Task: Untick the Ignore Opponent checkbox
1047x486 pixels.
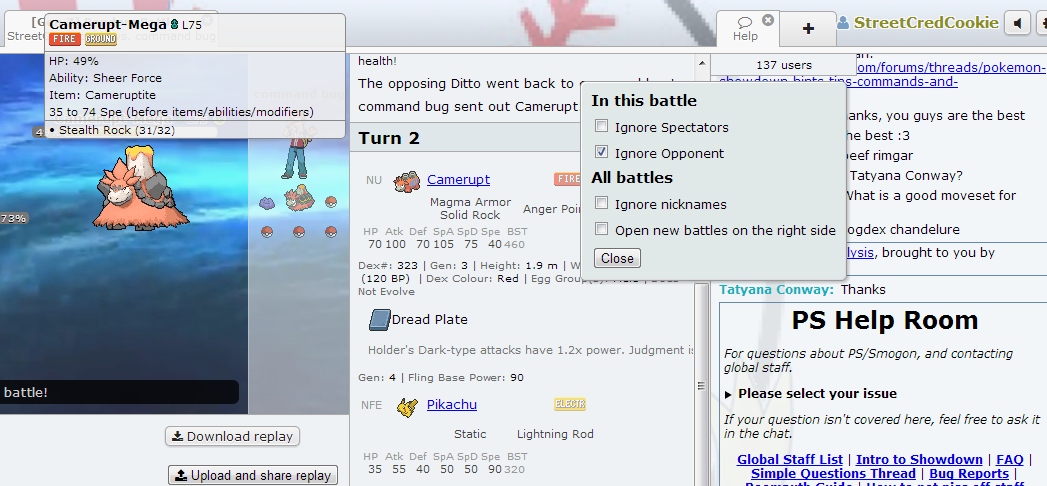Action: (x=602, y=152)
